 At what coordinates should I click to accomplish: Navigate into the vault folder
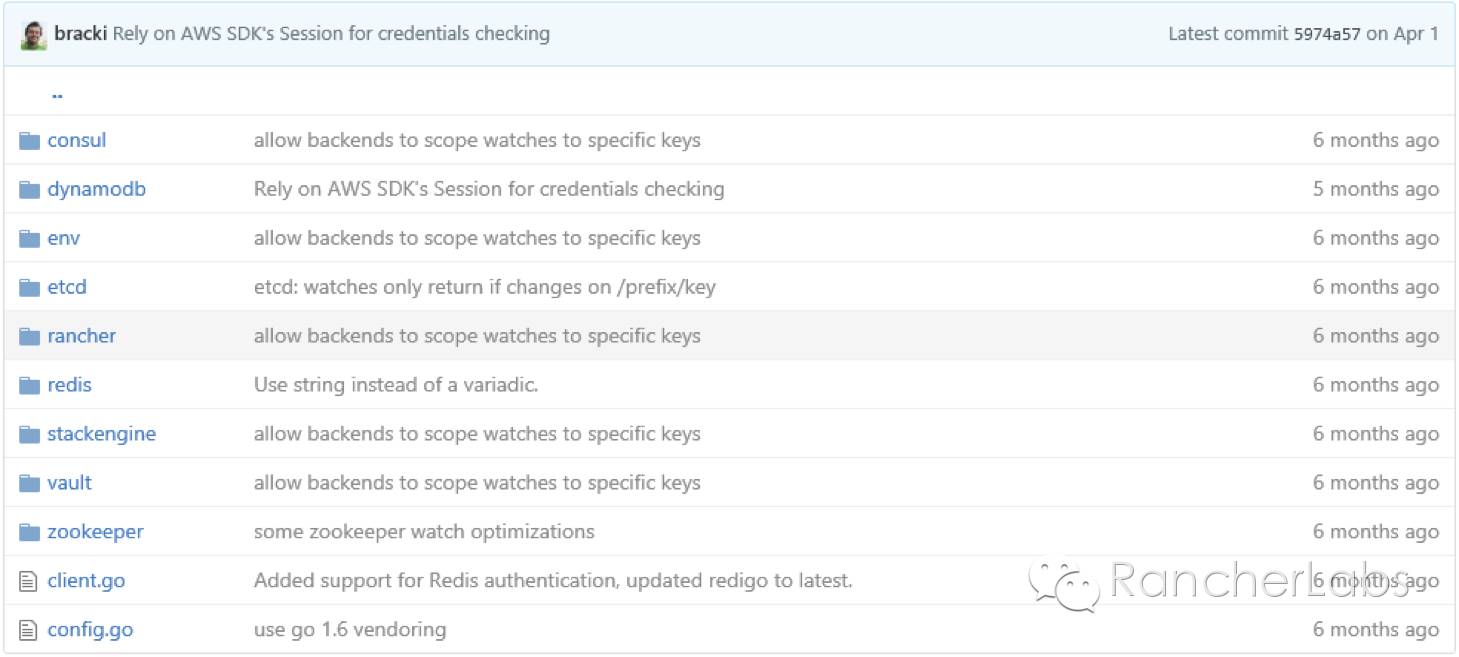(x=69, y=484)
